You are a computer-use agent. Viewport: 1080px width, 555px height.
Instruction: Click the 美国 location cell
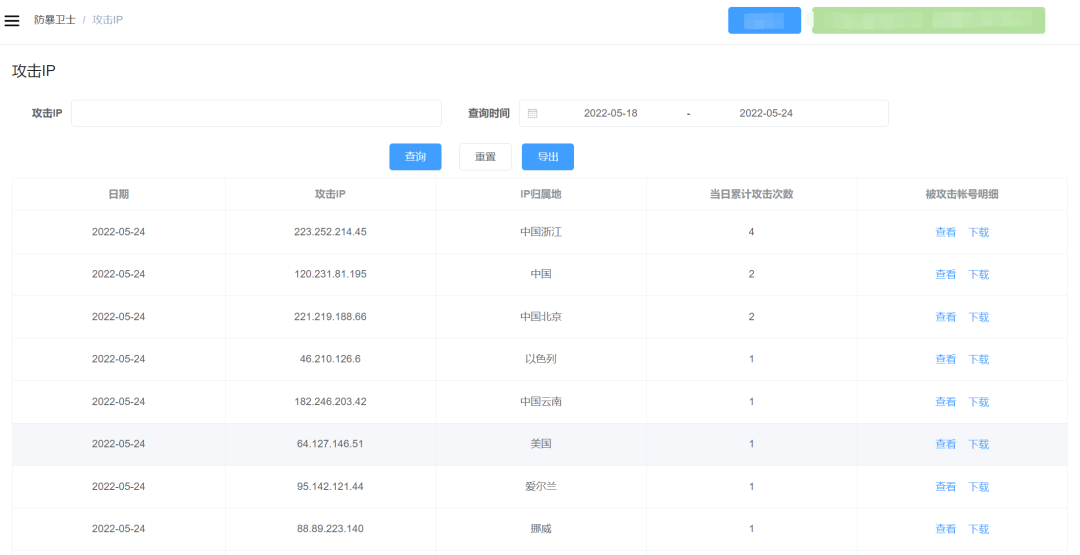(x=541, y=444)
